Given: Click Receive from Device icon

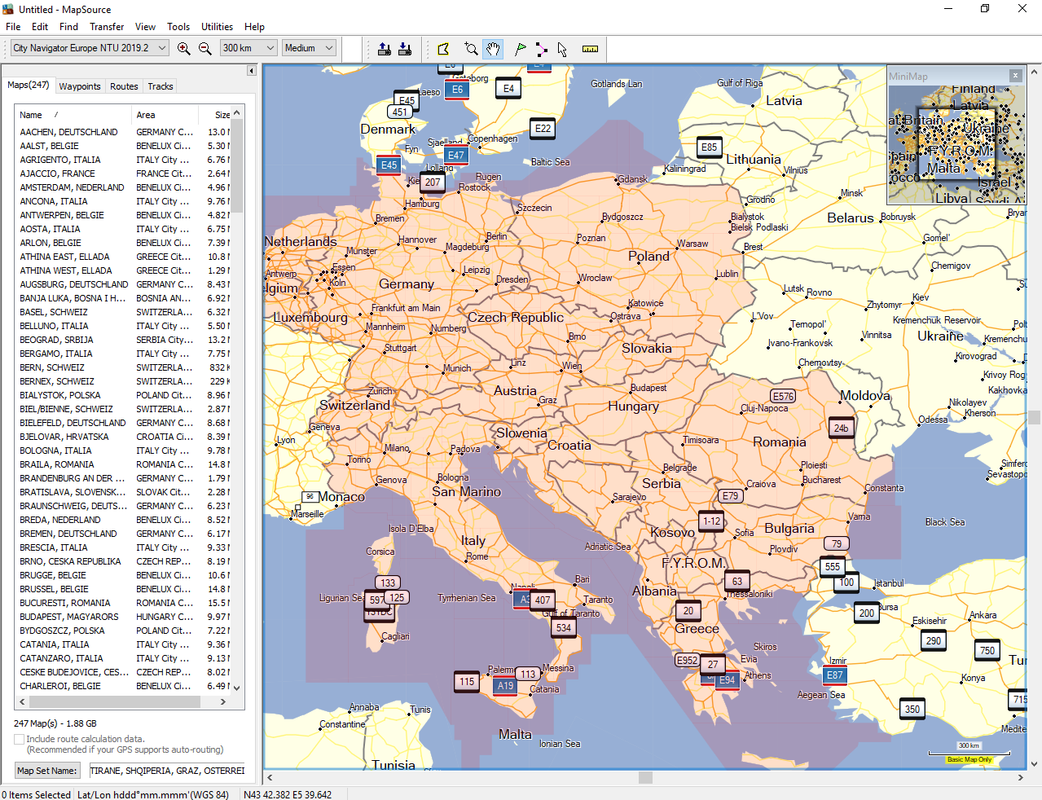Looking at the screenshot, I should pos(405,49).
